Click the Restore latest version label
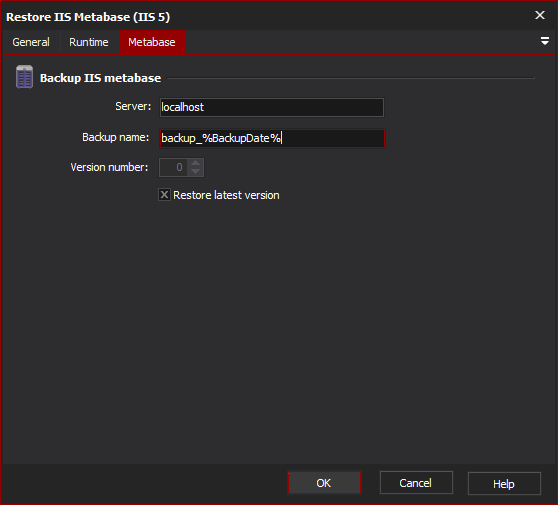The image size is (558, 505). 226,195
